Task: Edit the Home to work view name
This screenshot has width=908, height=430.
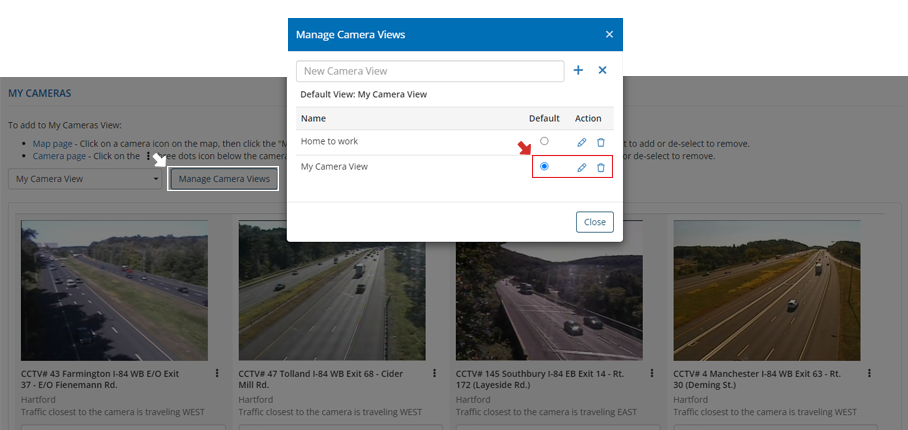Action: [582, 142]
